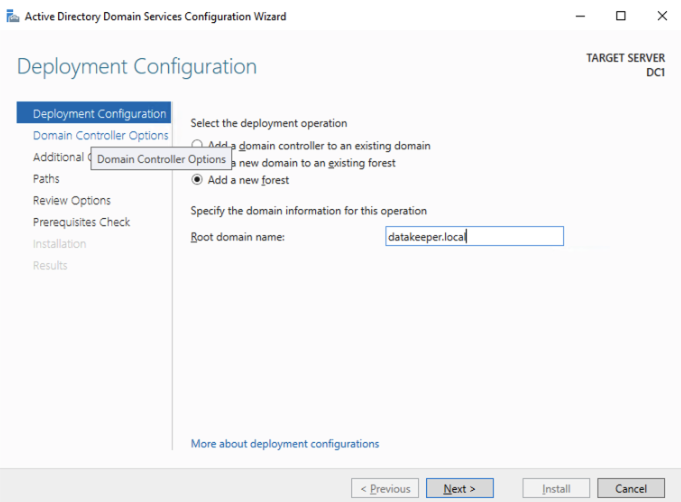This screenshot has width=681, height=502.
Task: Go to Deployment Configuration step
Action: [99, 114]
